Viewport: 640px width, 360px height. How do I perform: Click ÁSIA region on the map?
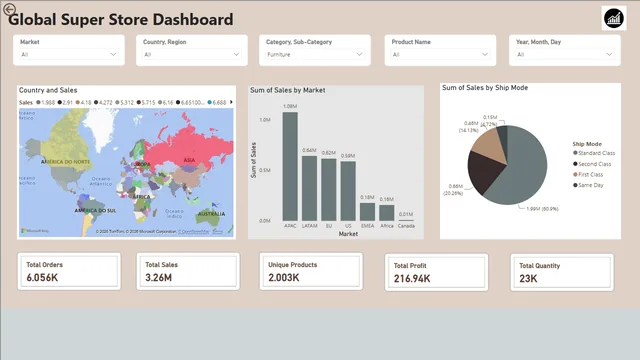pyautogui.click(x=189, y=160)
